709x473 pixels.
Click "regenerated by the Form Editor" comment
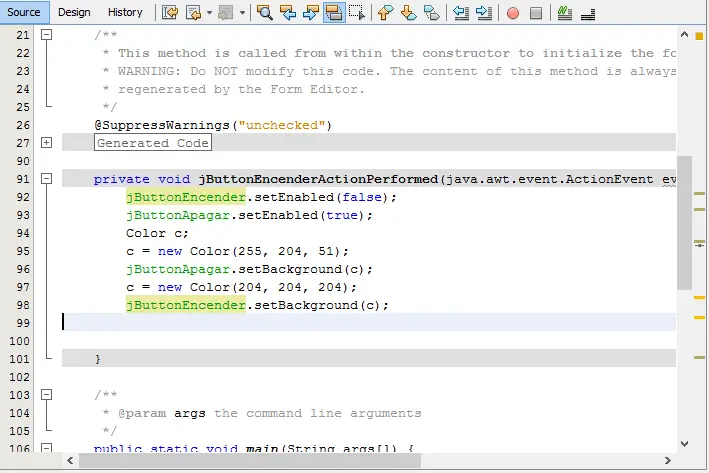point(241,89)
